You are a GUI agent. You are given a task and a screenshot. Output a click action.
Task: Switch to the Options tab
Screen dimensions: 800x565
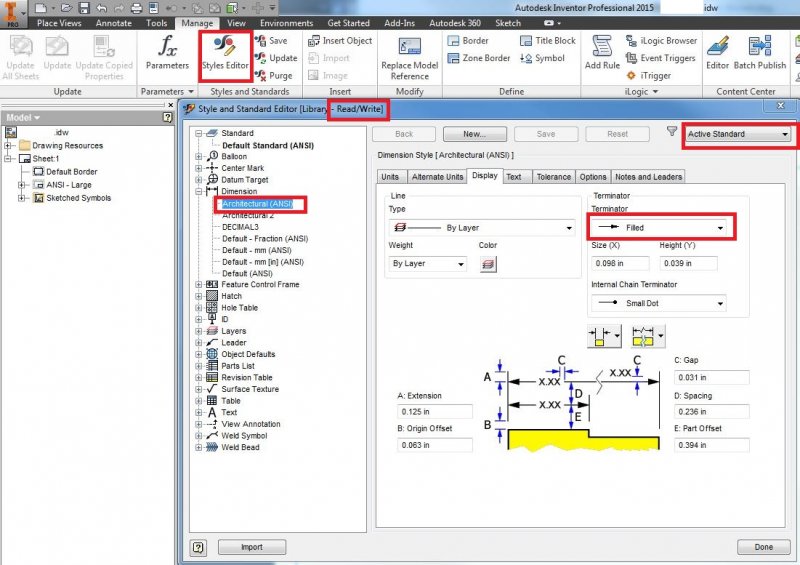click(593, 177)
